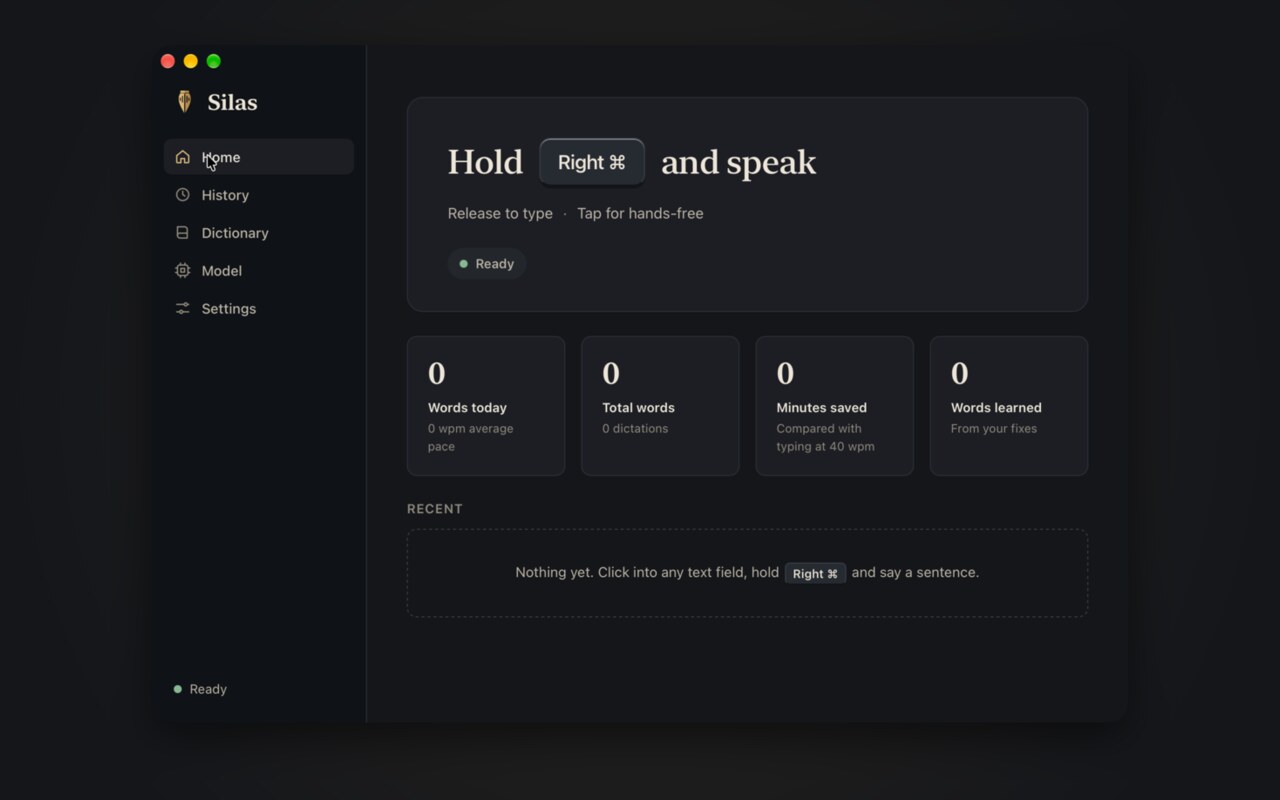Open the History section
Viewport: 1280px width, 800px height.
[259, 195]
